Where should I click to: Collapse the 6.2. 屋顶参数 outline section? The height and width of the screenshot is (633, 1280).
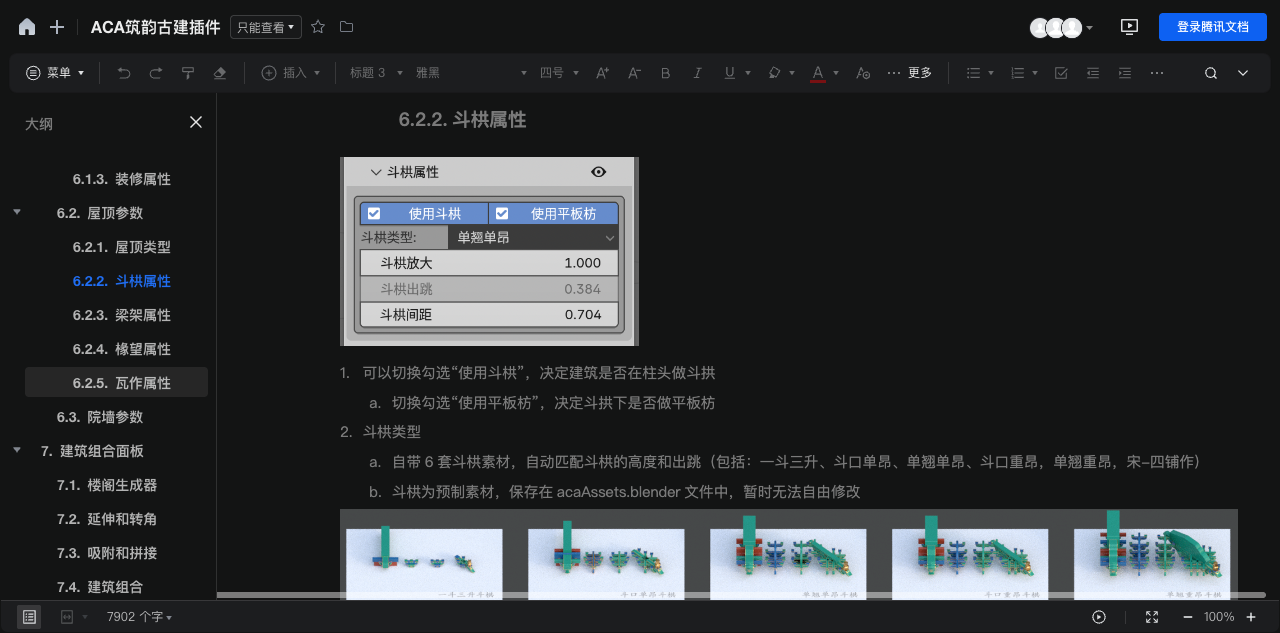click(x=16, y=213)
